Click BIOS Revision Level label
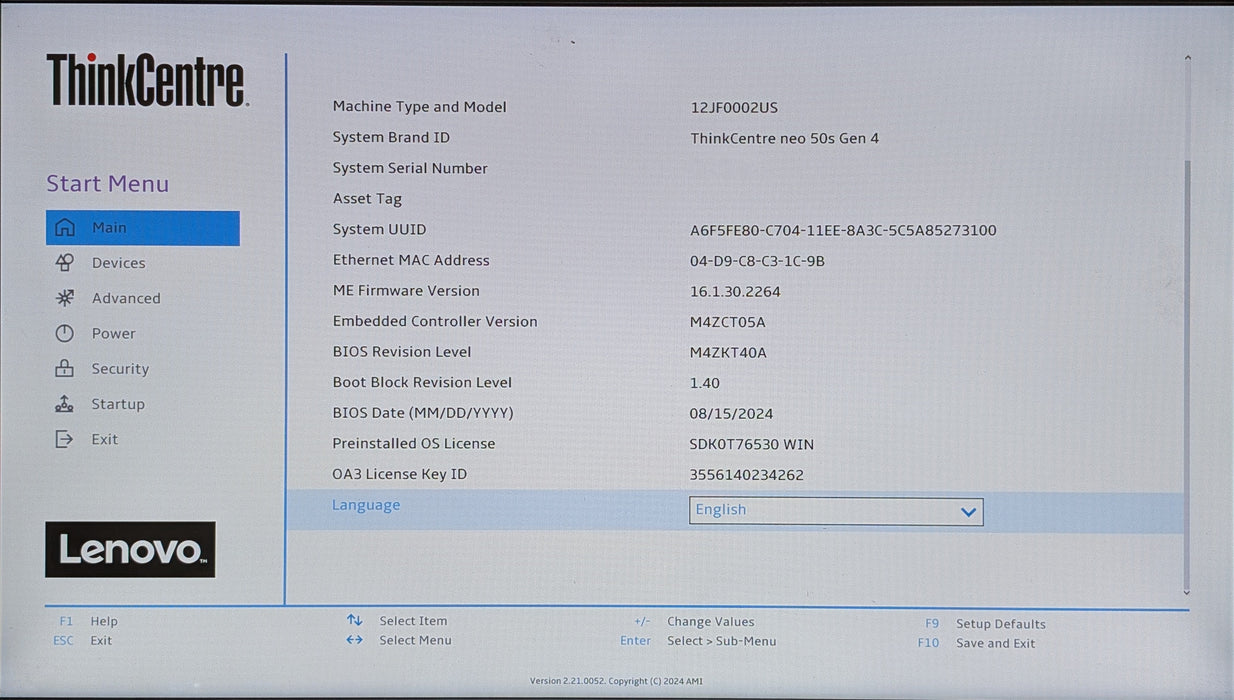 [x=402, y=352]
